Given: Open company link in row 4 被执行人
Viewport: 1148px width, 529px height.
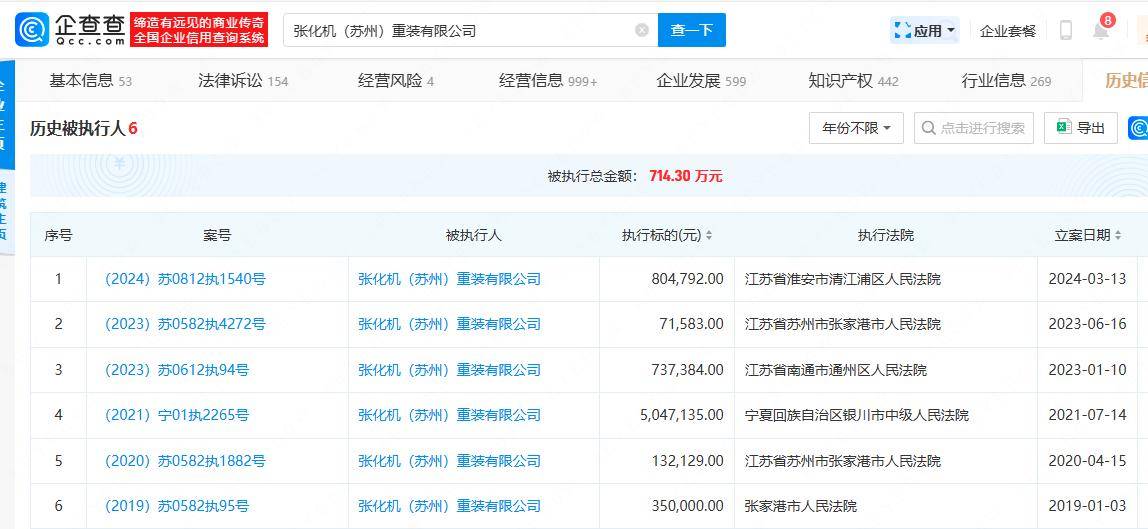Looking at the screenshot, I should 450,416.
